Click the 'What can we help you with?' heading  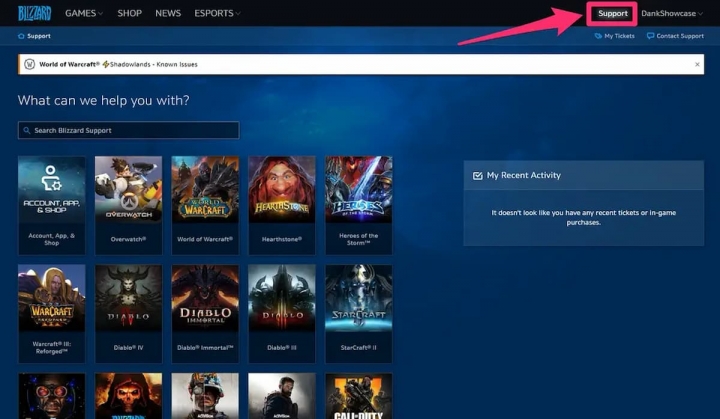(103, 100)
